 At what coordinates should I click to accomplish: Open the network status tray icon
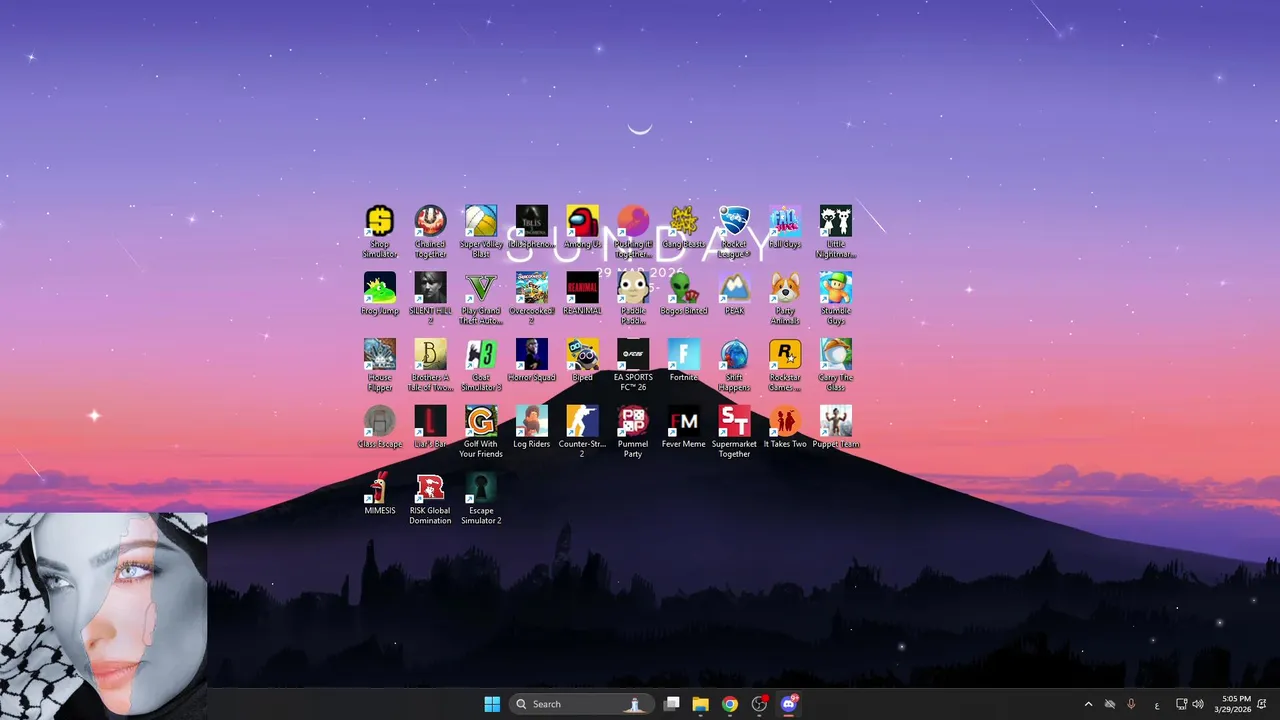tap(1181, 704)
